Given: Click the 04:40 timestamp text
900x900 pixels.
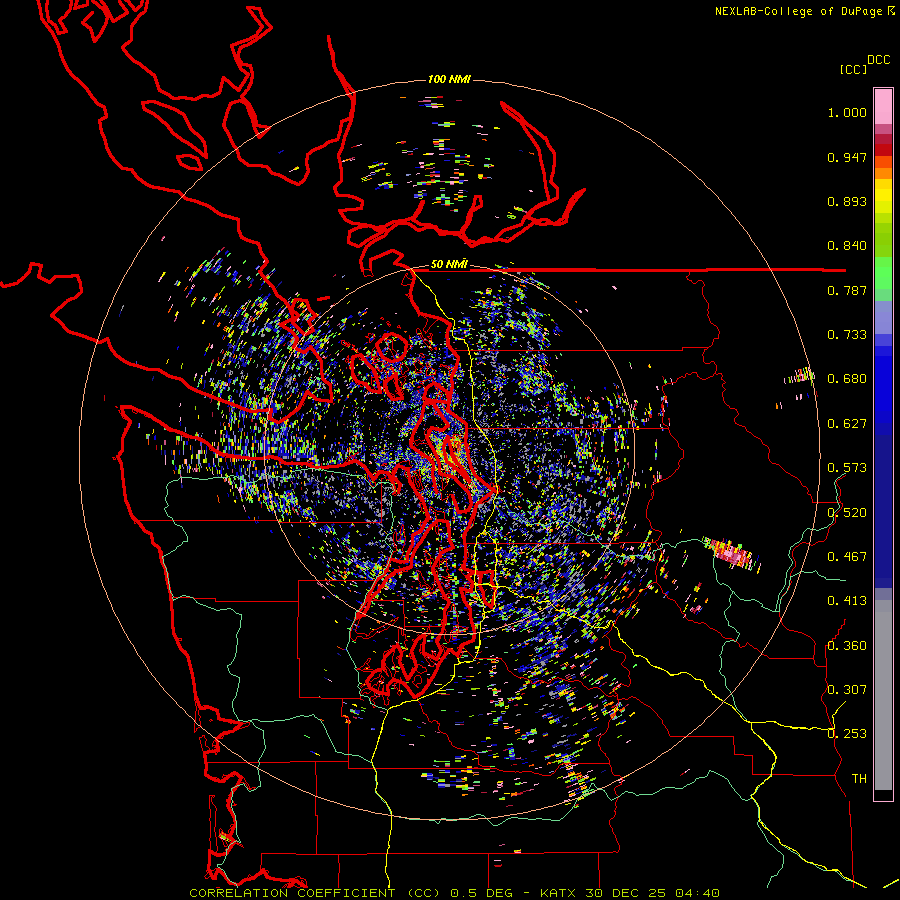Looking at the screenshot, I should [697, 893].
